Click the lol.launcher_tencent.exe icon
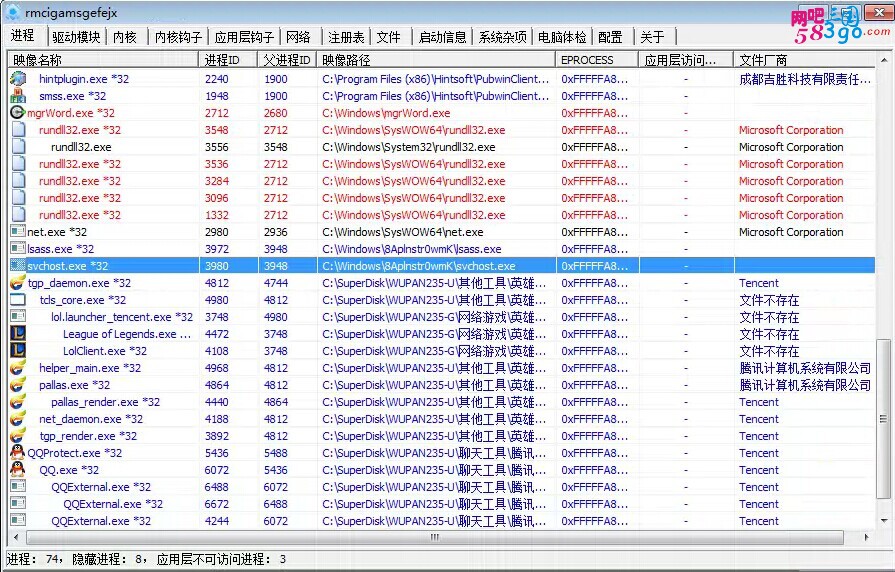The width and height of the screenshot is (895, 572). (18, 317)
